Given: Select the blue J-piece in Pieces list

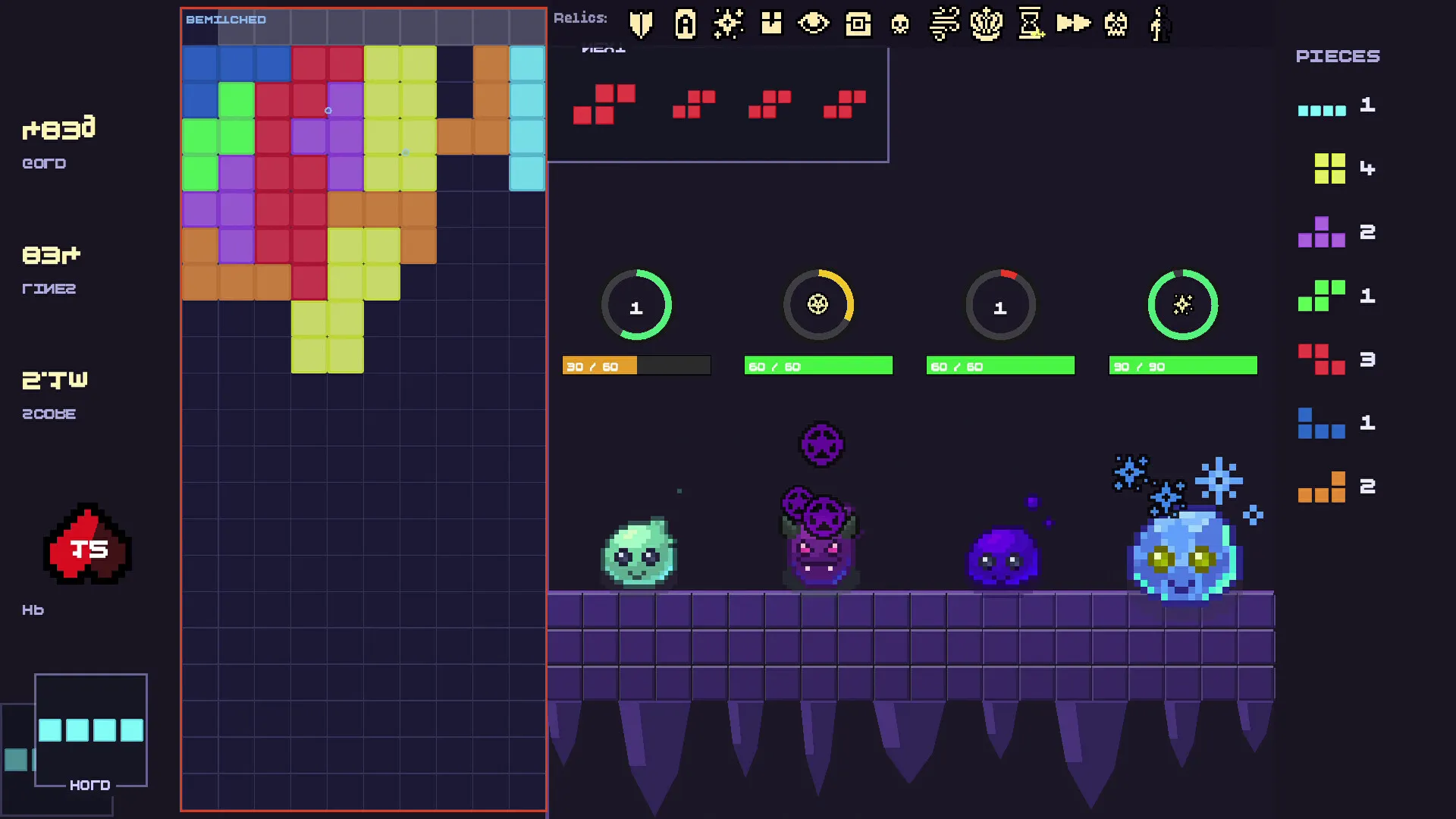Looking at the screenshot, I should (x=1322, y=423).
